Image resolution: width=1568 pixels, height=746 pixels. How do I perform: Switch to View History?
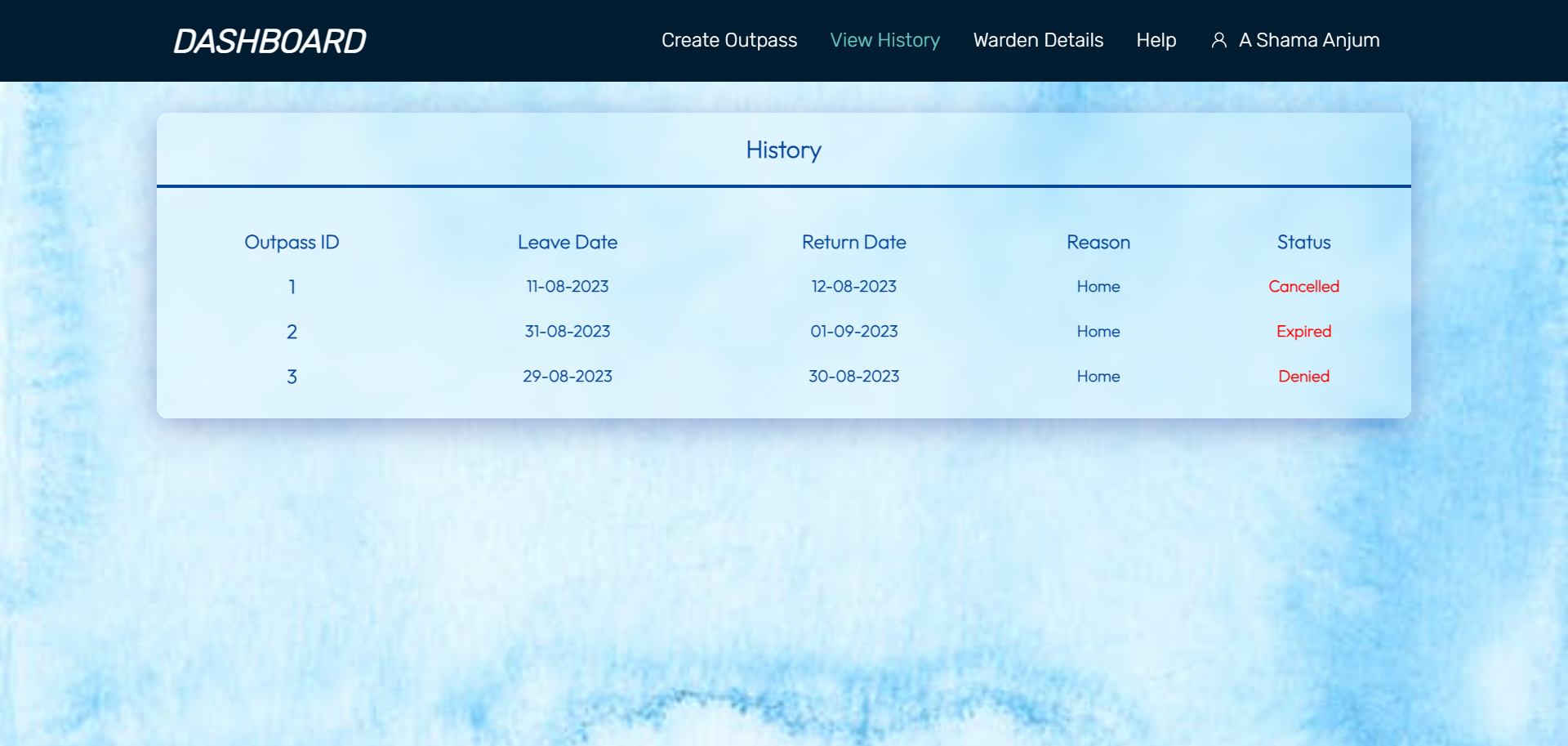885,40
